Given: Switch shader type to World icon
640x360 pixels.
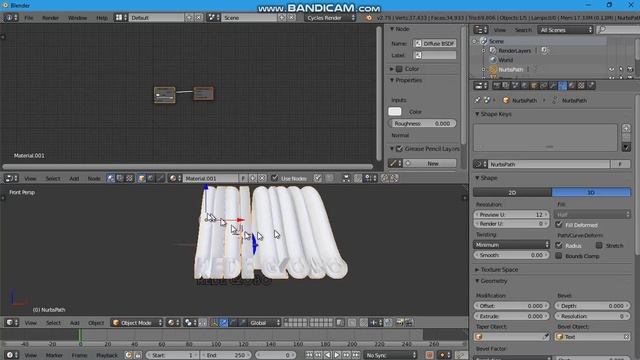Looking at the screenshot, I should click(151, 178).
